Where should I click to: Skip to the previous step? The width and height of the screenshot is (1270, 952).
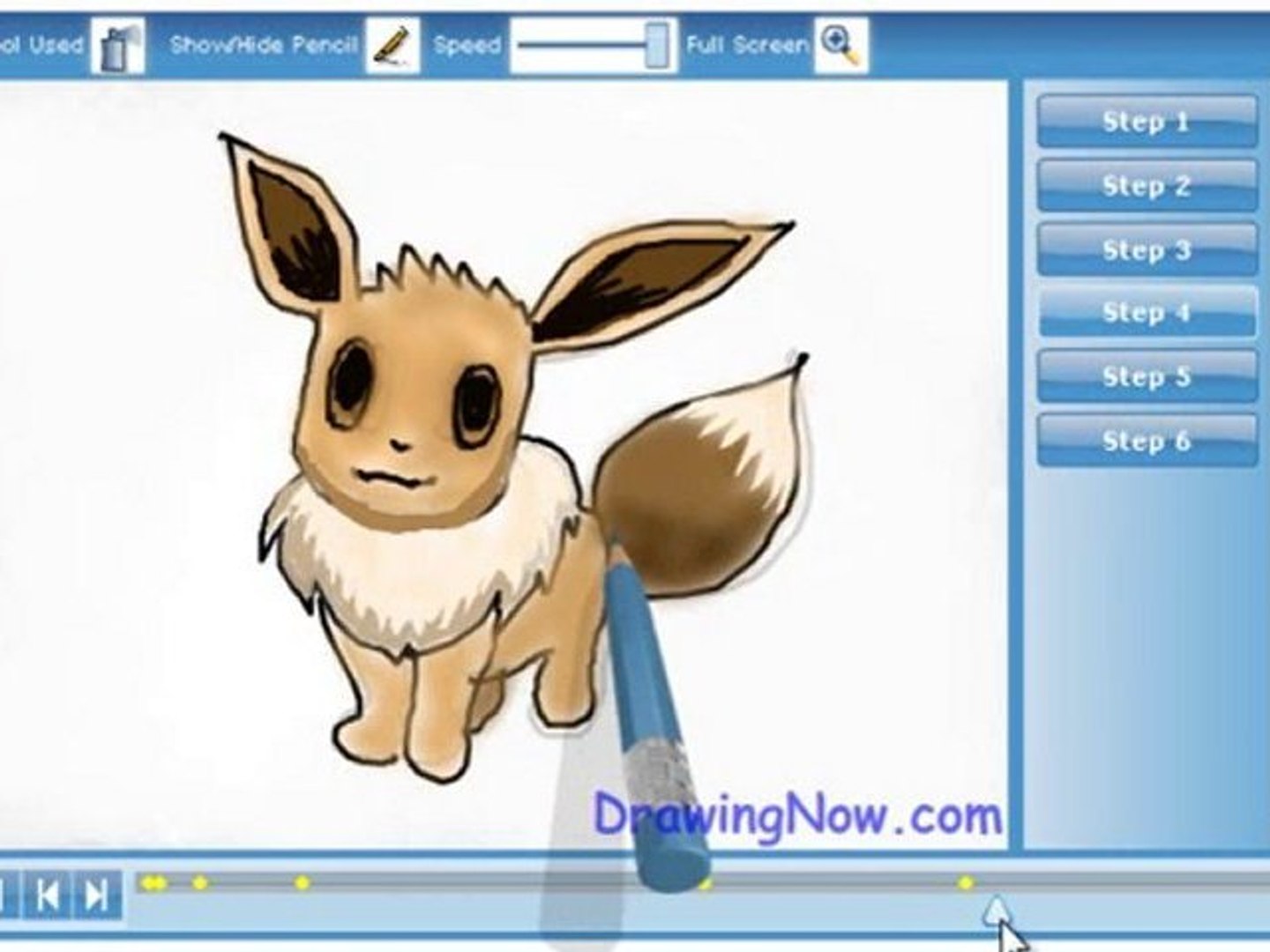tap(49, 895)
